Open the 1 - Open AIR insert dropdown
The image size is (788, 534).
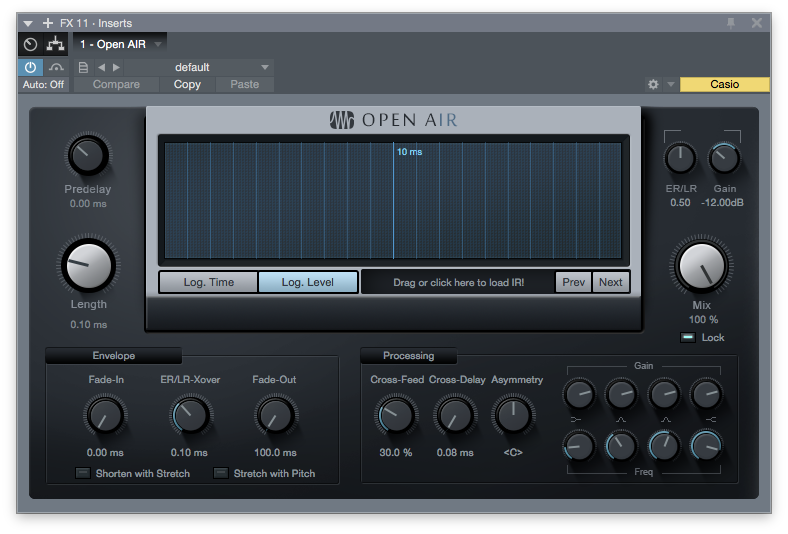121,44
